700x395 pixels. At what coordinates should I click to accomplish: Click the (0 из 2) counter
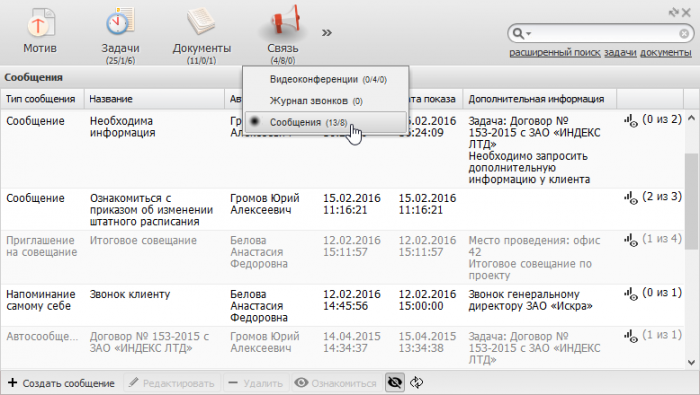662,119
